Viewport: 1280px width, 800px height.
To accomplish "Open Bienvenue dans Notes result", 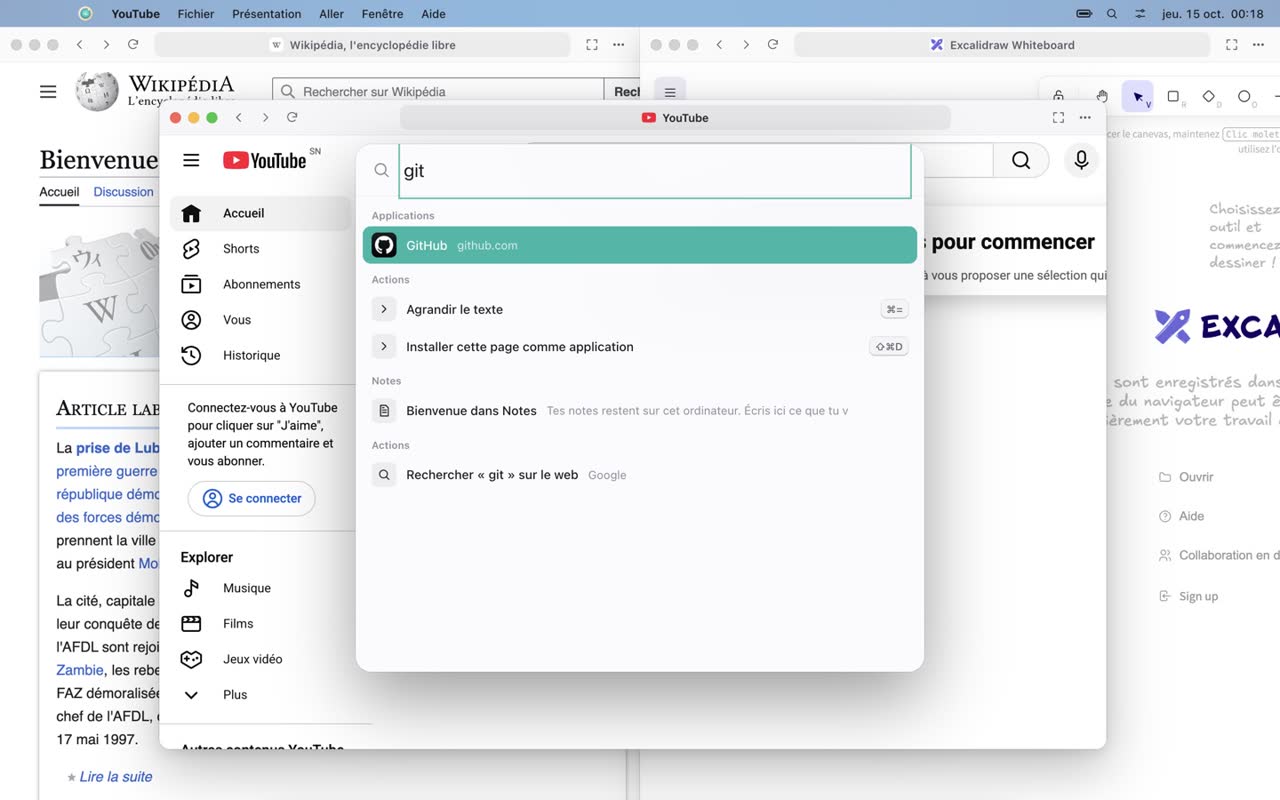I will coord(640,411).
